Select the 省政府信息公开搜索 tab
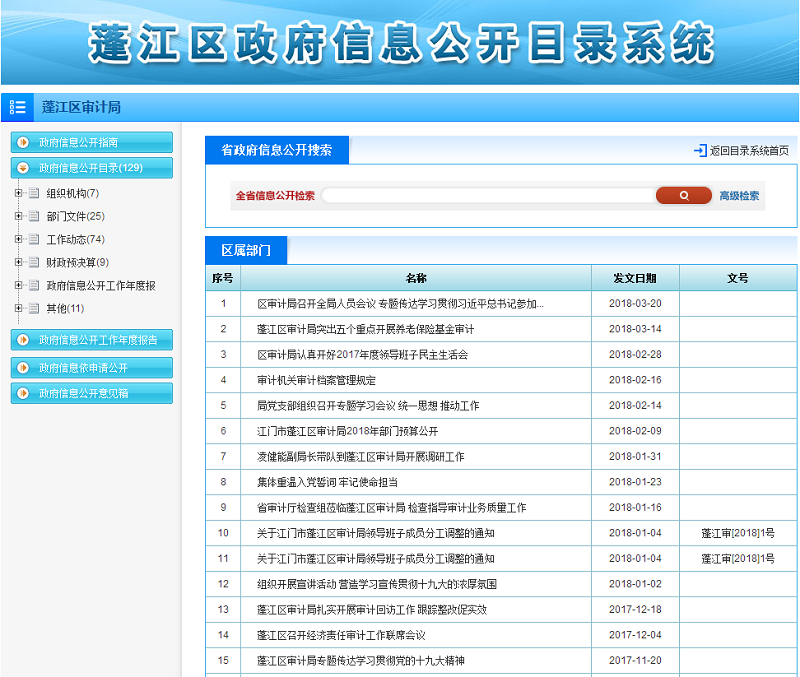The image size is (800, 677). (276, 151)
